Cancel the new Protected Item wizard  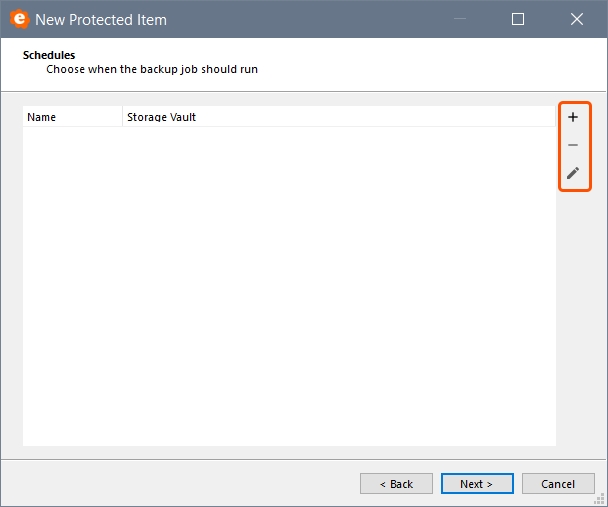[558, 484]
